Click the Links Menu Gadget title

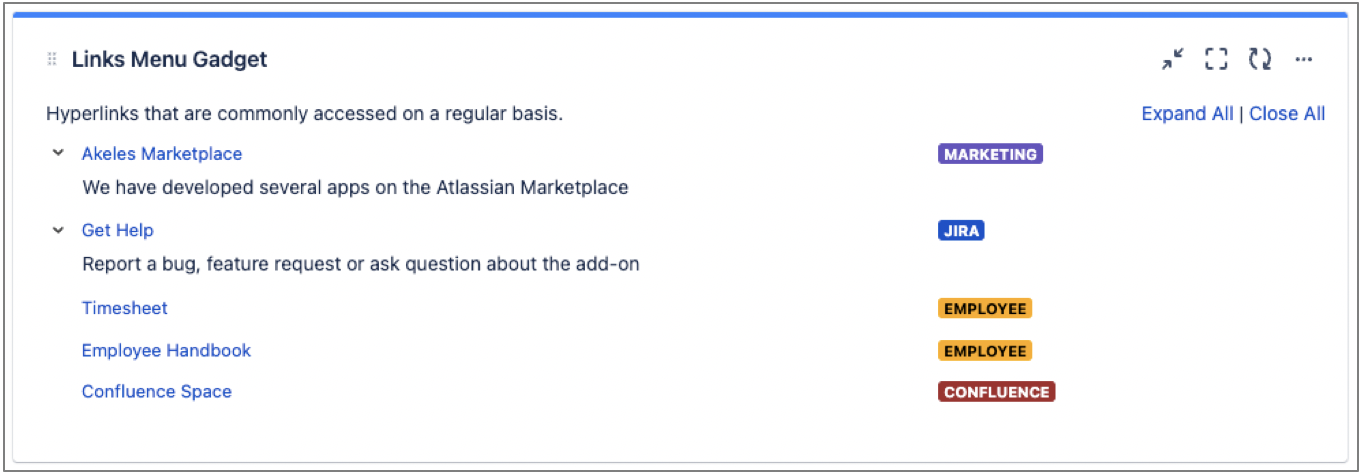[169, 60]
